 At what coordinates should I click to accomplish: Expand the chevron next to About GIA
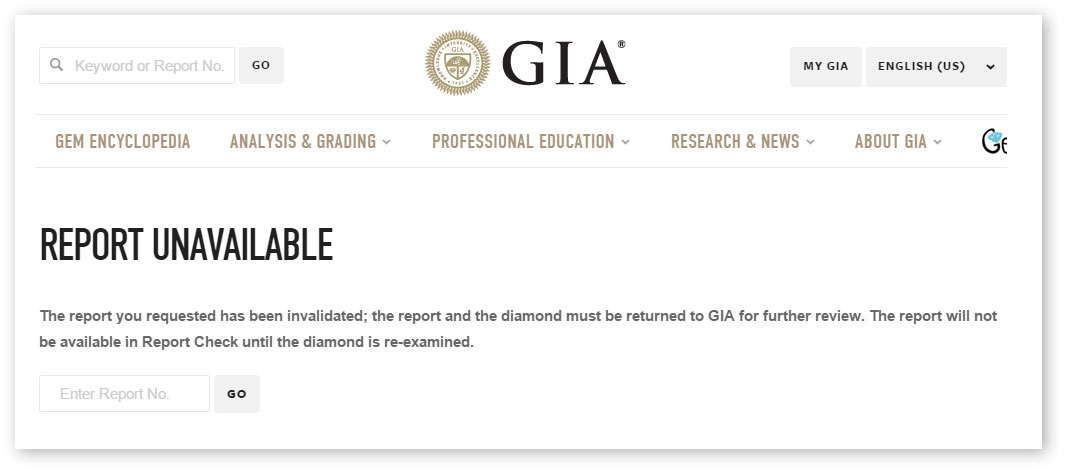pyautogui.click(x=937, y=142)
